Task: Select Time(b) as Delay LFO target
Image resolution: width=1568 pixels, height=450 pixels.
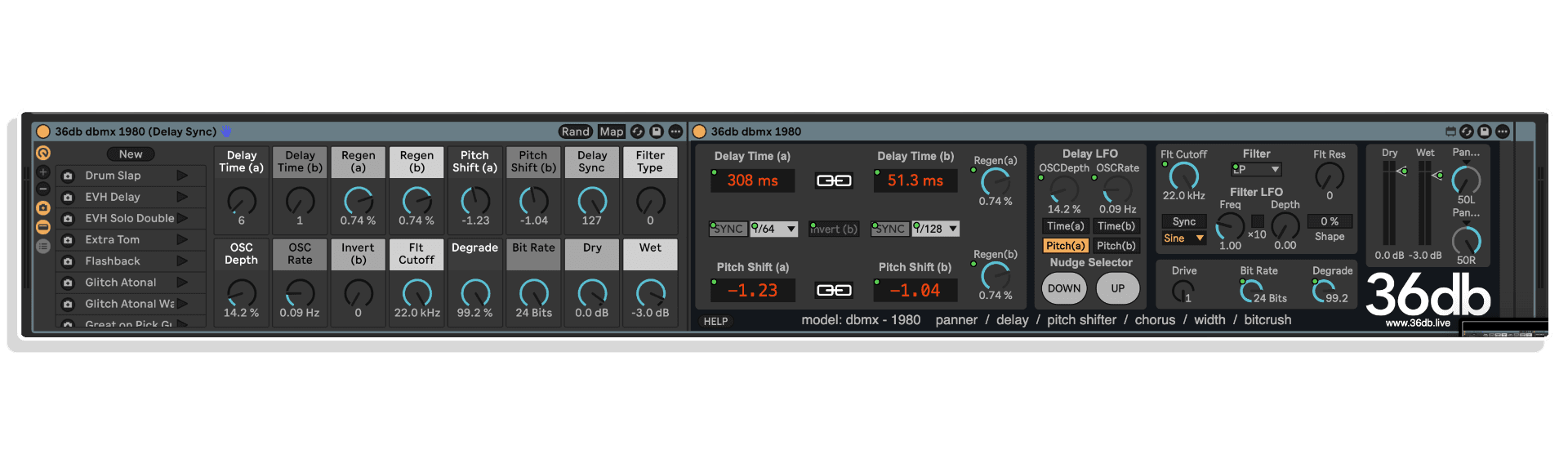Action: pos(1116,226)
